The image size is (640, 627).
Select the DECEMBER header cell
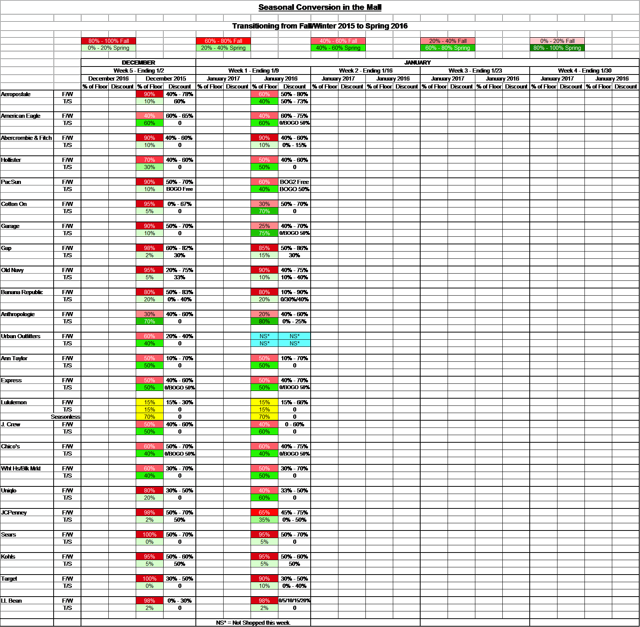click(138, 62)
